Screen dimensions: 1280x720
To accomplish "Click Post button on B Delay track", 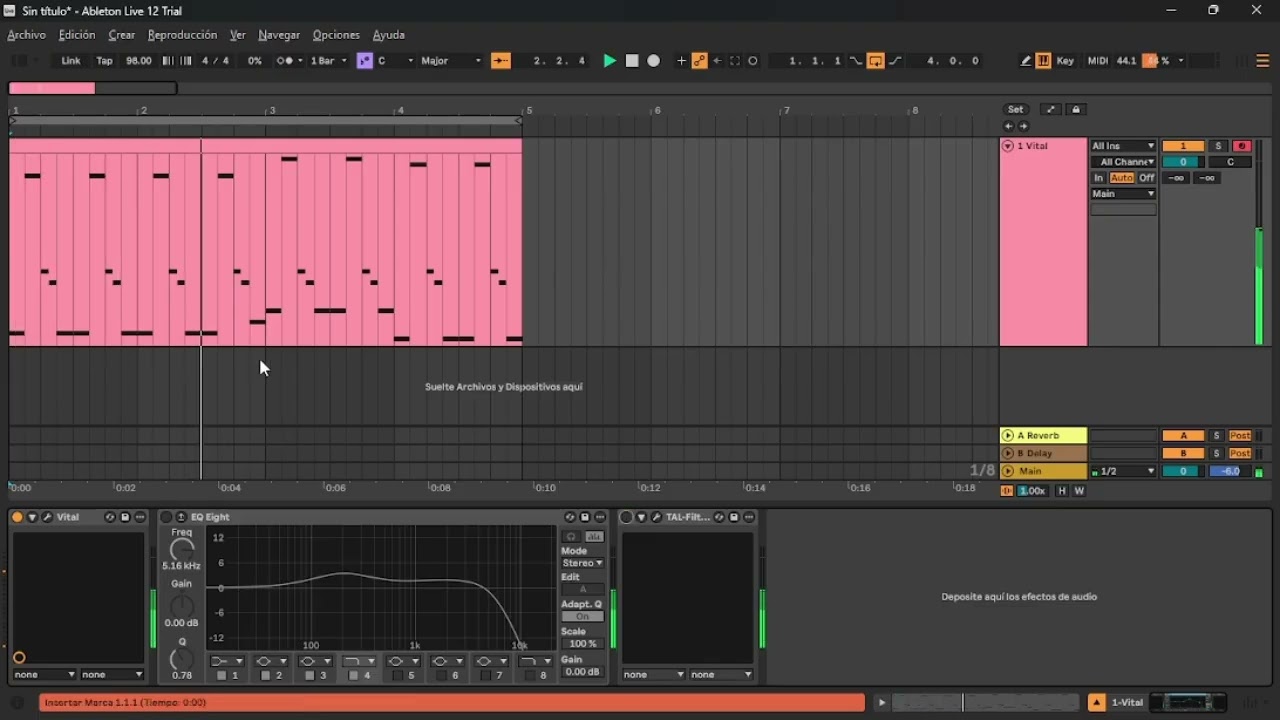I will coord(1240,453).
